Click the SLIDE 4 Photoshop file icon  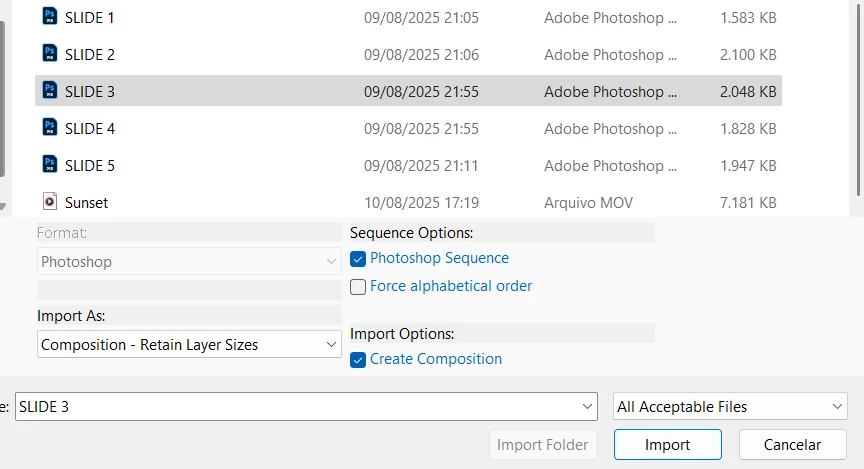(x=50, y=128)
